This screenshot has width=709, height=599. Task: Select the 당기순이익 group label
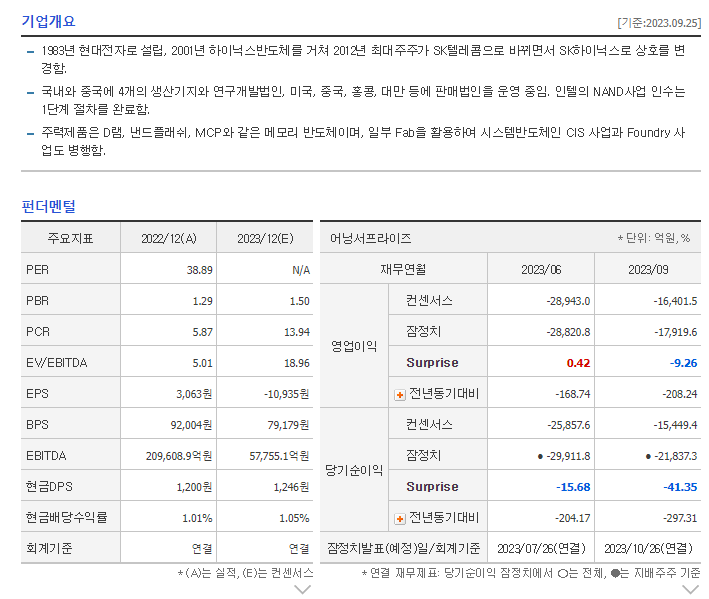click(354, 471)
